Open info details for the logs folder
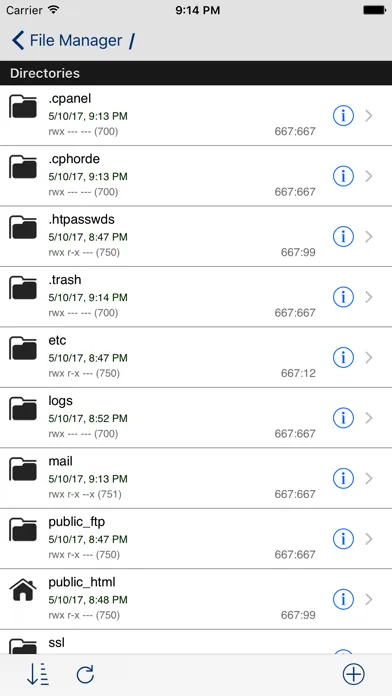 coord(343,418)
